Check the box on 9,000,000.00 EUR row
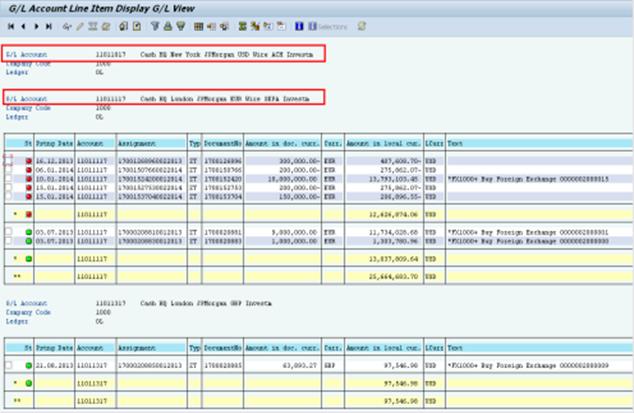Image resolution: width=634 pixels, height=413 pixels. [x=8, y=232]
